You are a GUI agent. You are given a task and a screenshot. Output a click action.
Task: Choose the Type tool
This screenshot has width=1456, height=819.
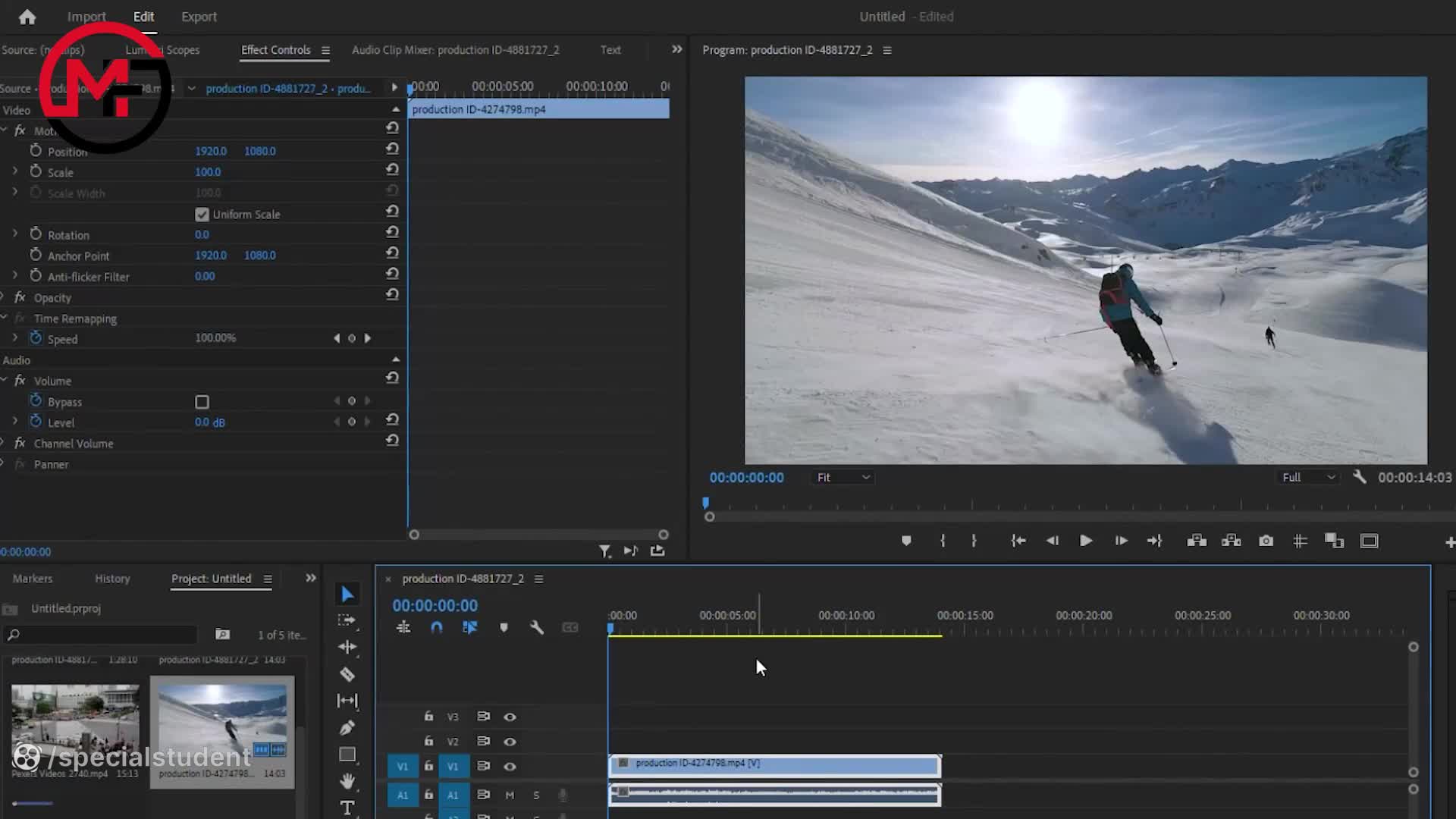(x=347, y=808)
